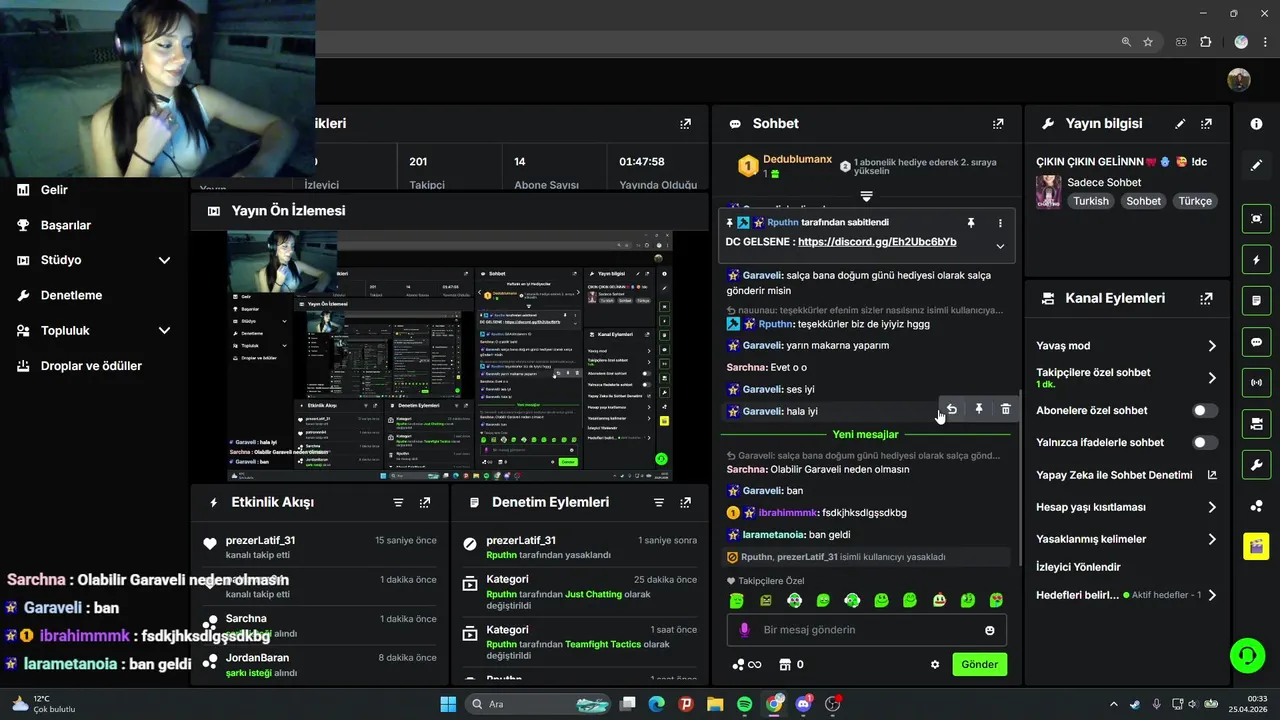
Task: Pin Garaveli's hala iyi message
Action: click(x=979, y=409)
